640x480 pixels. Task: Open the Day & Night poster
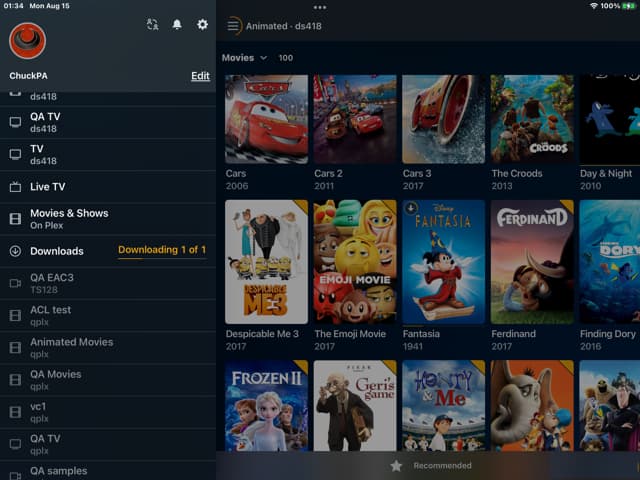(610, 119)
